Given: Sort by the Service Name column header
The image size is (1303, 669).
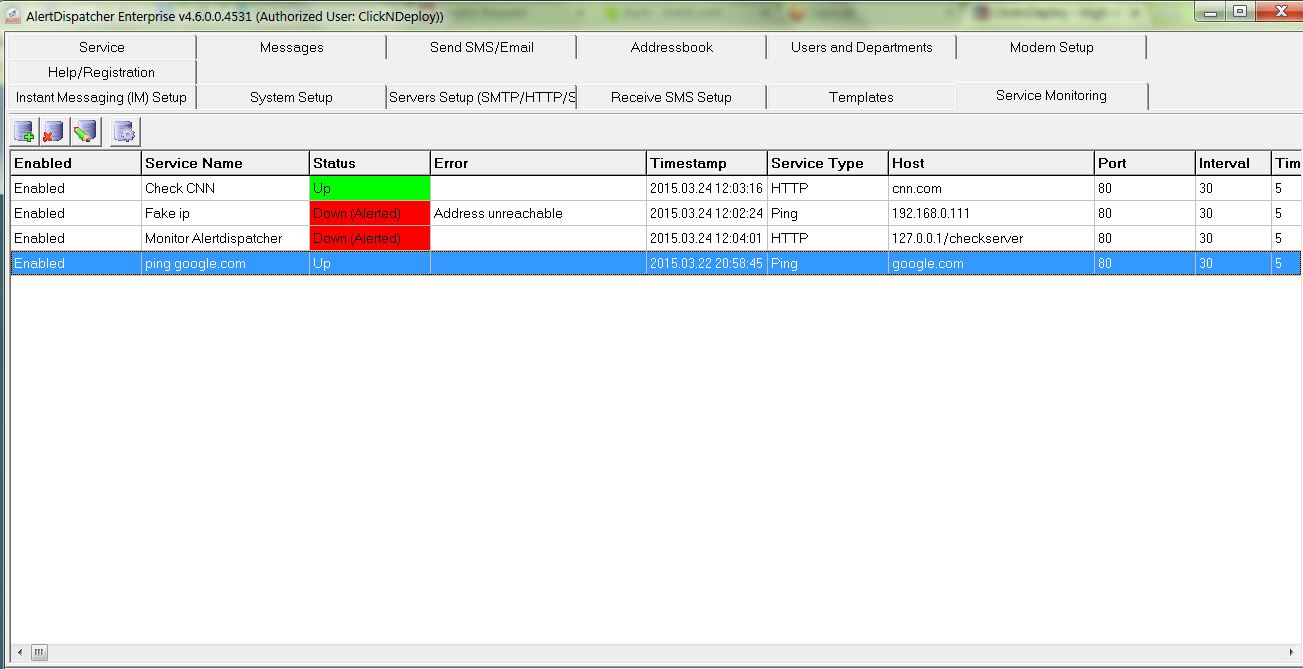Looking at the screenshot, I should (x=225, y=163).
